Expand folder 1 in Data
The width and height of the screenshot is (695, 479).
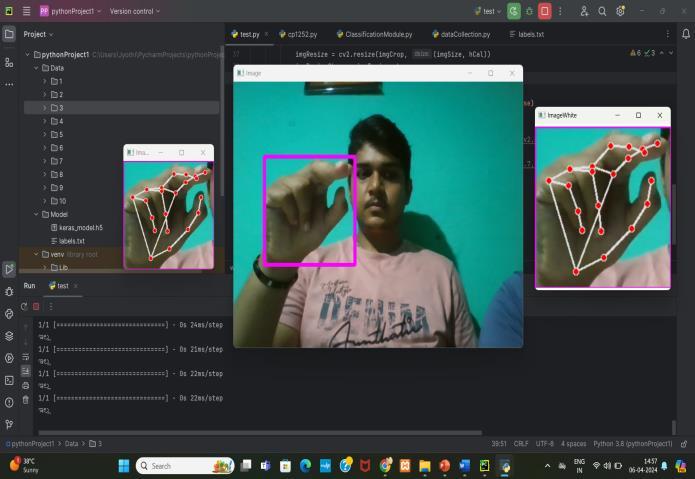coord(45,81)
